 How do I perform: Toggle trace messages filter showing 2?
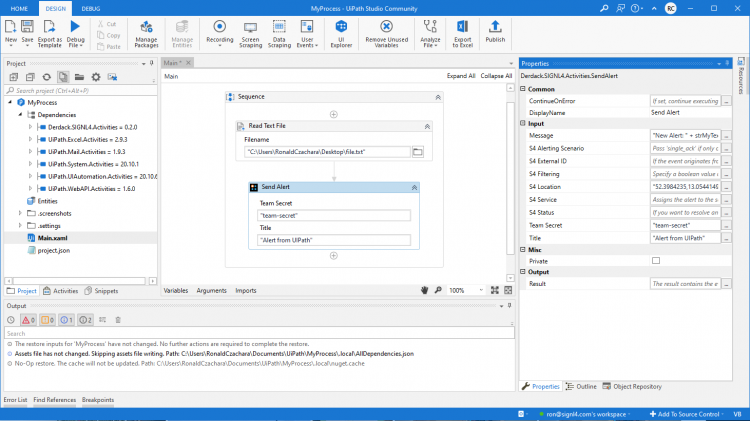tap(85, 320)
